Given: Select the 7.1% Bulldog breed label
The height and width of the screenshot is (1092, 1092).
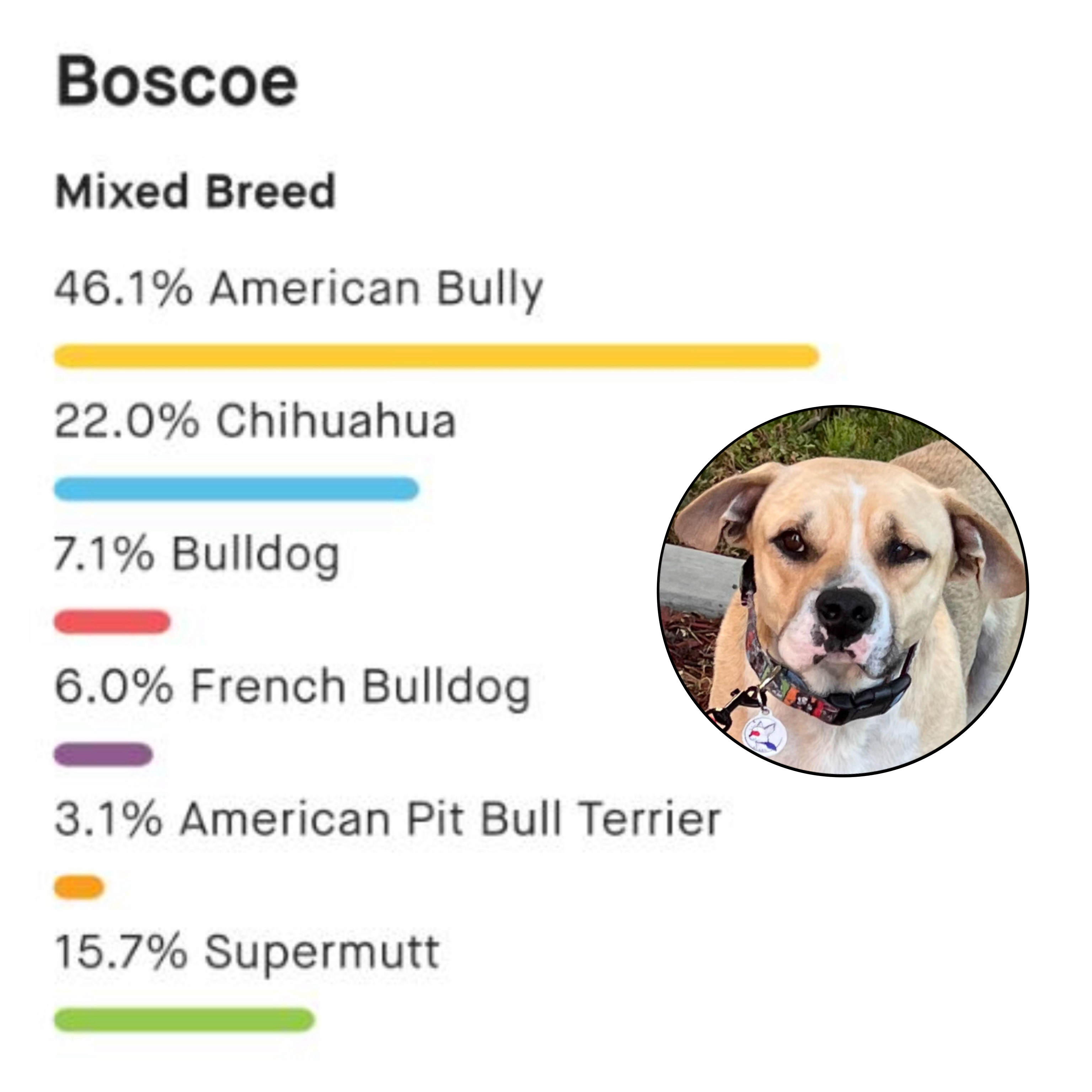Looking at the screenshot, I should [x=197, y=554].
